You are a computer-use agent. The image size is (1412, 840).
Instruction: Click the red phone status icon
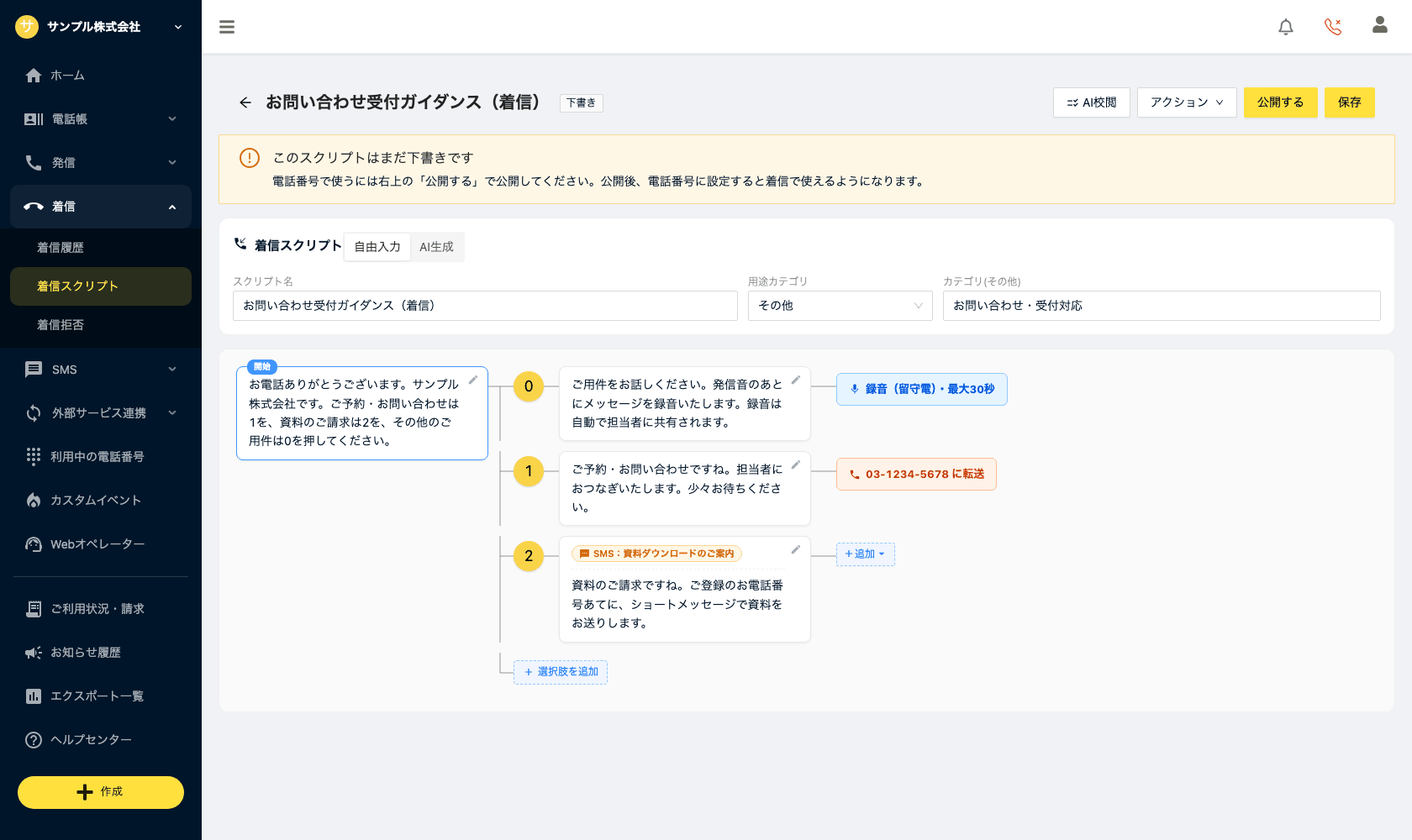1333,27
